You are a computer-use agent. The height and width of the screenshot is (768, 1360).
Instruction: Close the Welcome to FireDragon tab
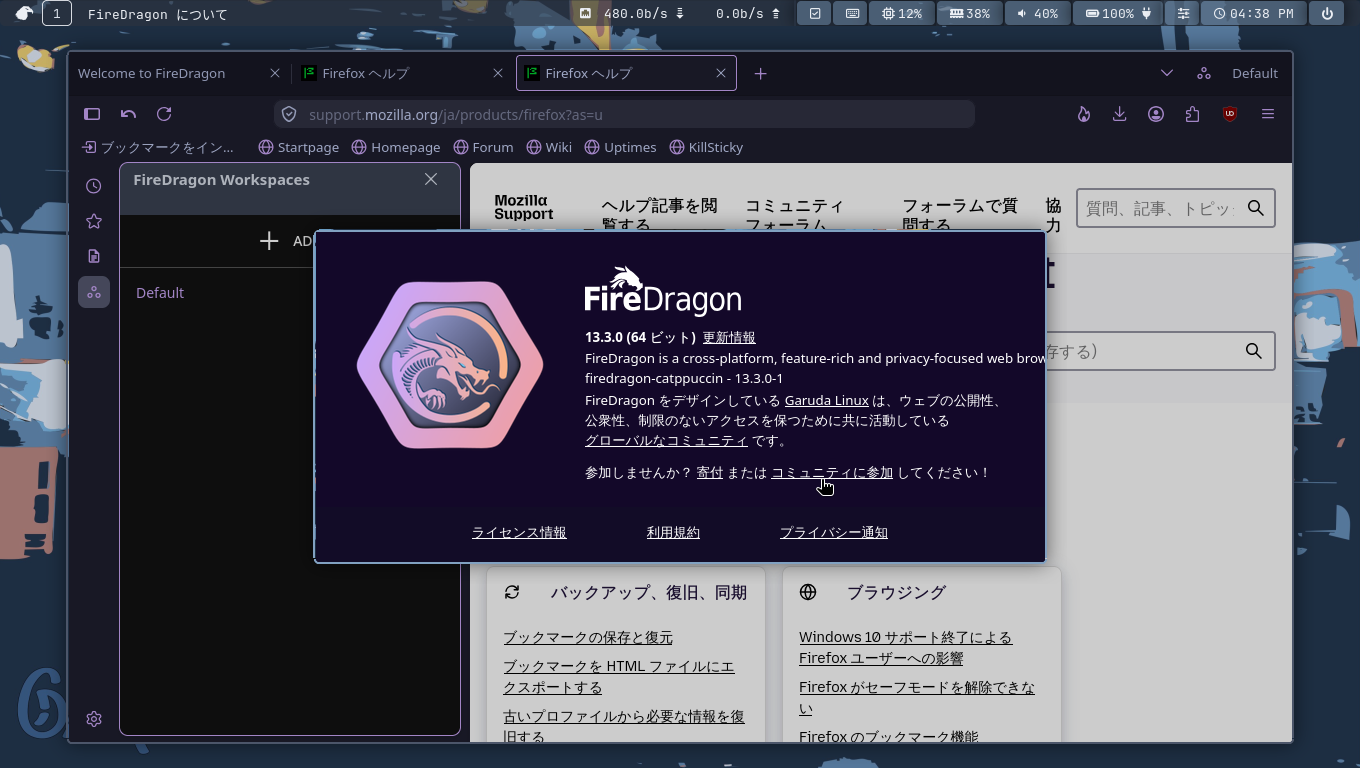tap(275, 73)
